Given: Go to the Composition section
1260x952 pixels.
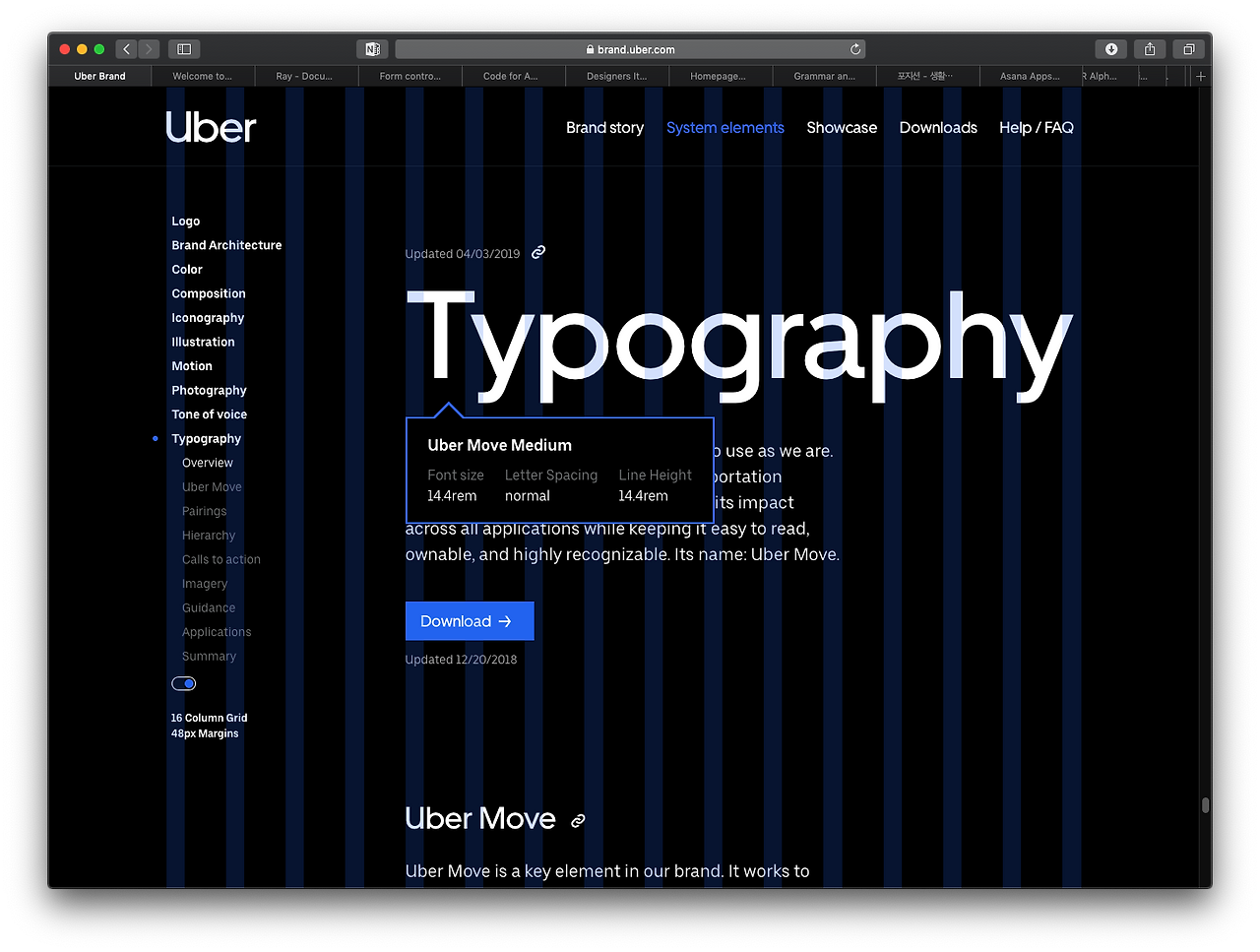Looking at the screenshot, I should 209,293.
